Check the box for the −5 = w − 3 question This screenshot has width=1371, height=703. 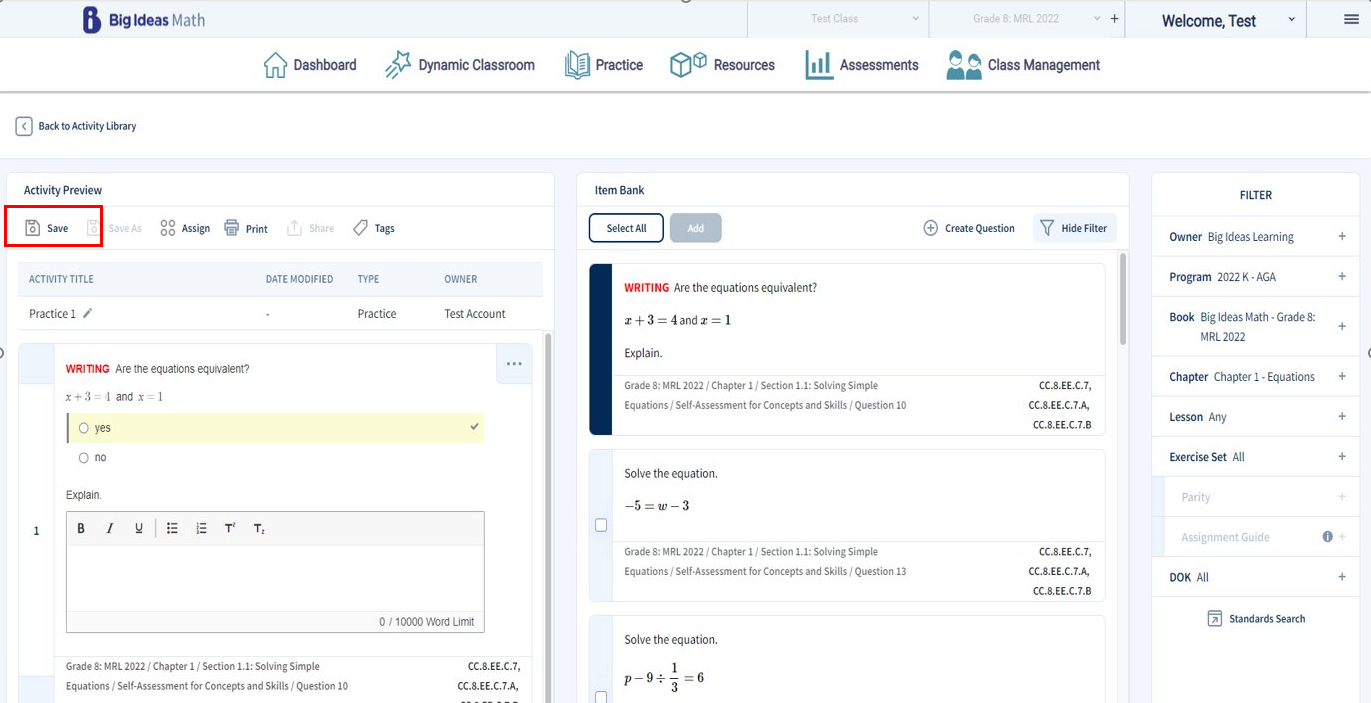click(601, 525)
